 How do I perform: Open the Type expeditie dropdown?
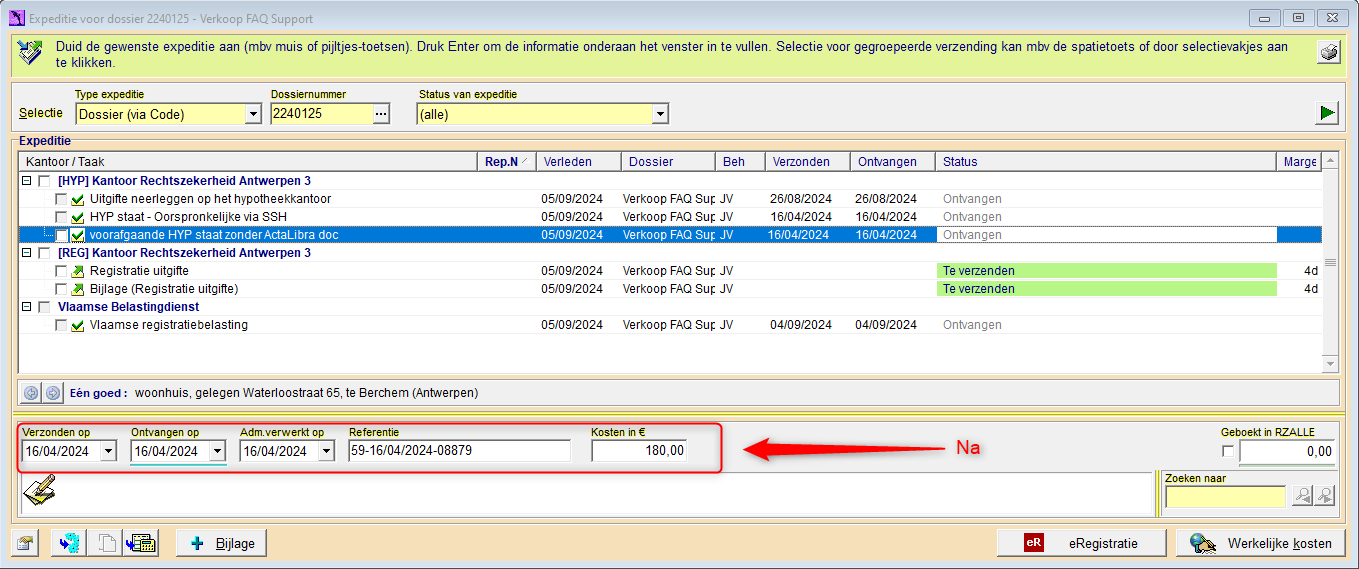tap(253, 114)
